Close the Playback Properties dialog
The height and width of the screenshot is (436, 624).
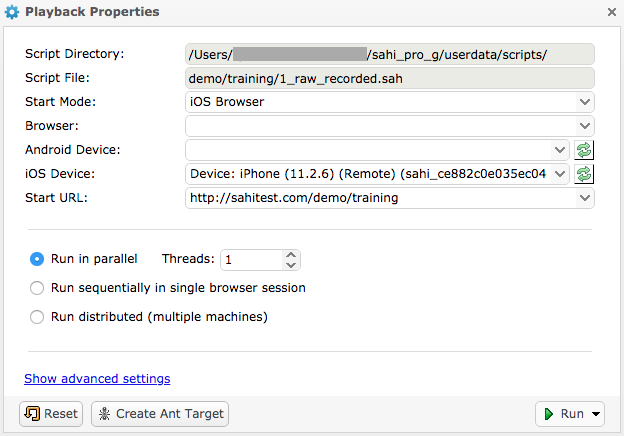click(612, 12)
